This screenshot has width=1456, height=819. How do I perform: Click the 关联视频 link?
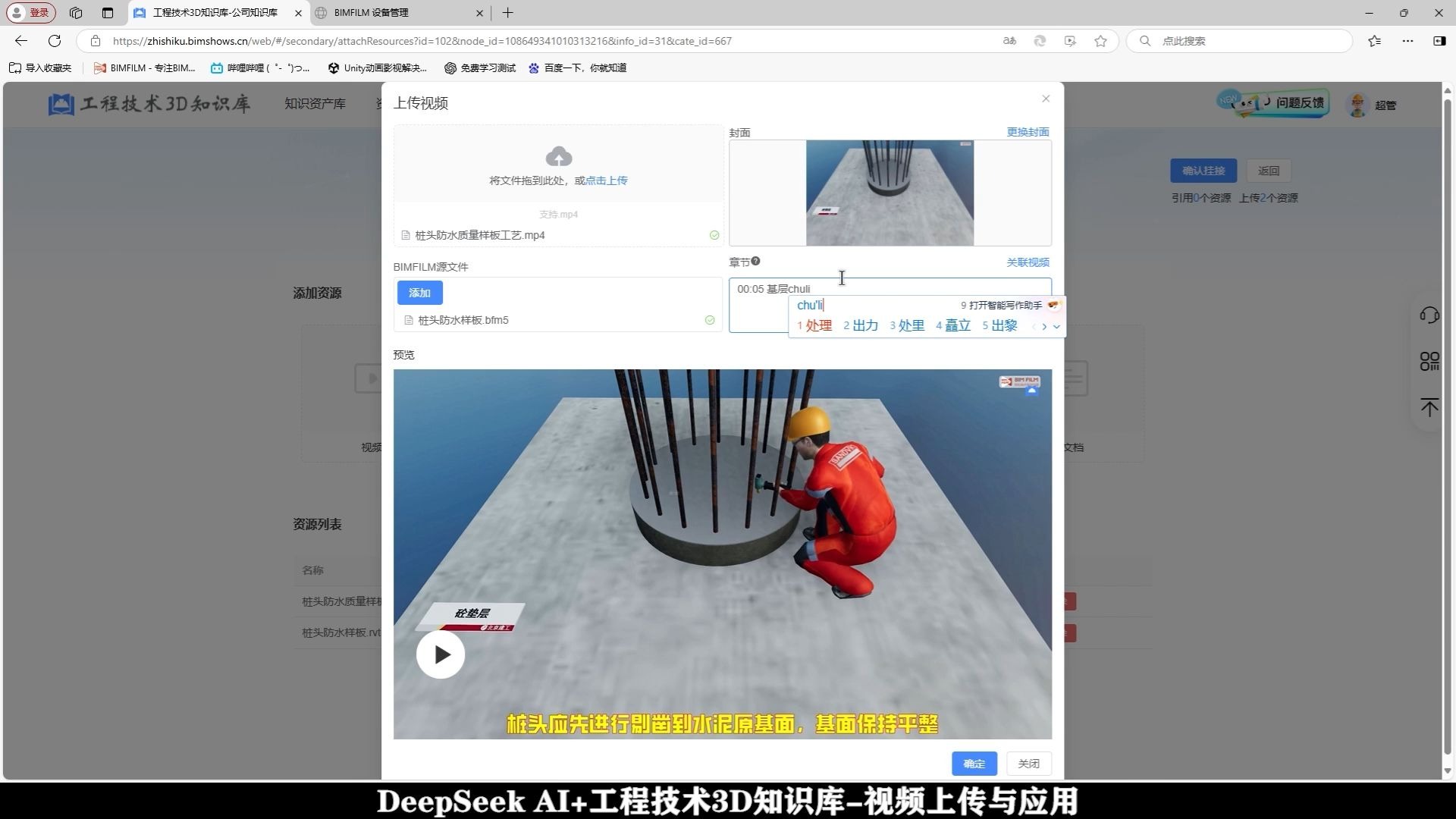[x=1028, y=262]
